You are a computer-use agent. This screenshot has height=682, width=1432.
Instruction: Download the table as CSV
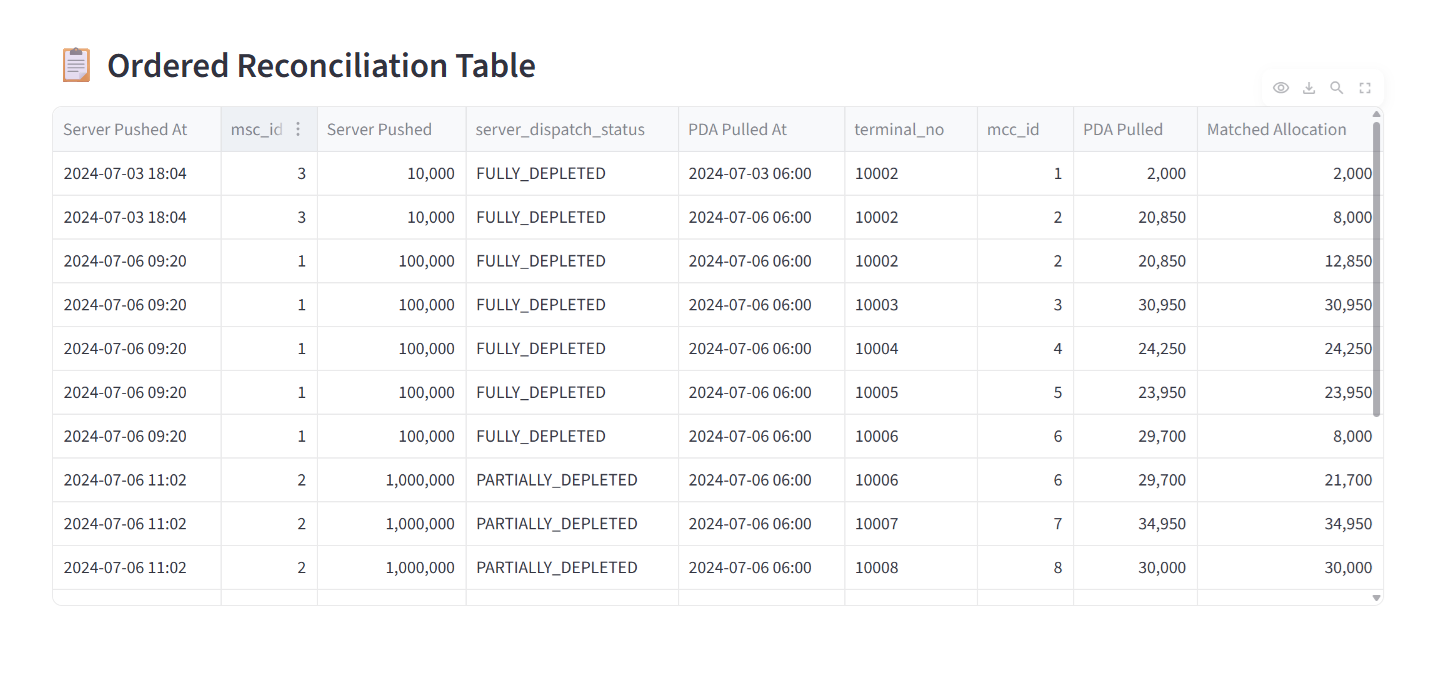click(x=1308, y=88)
